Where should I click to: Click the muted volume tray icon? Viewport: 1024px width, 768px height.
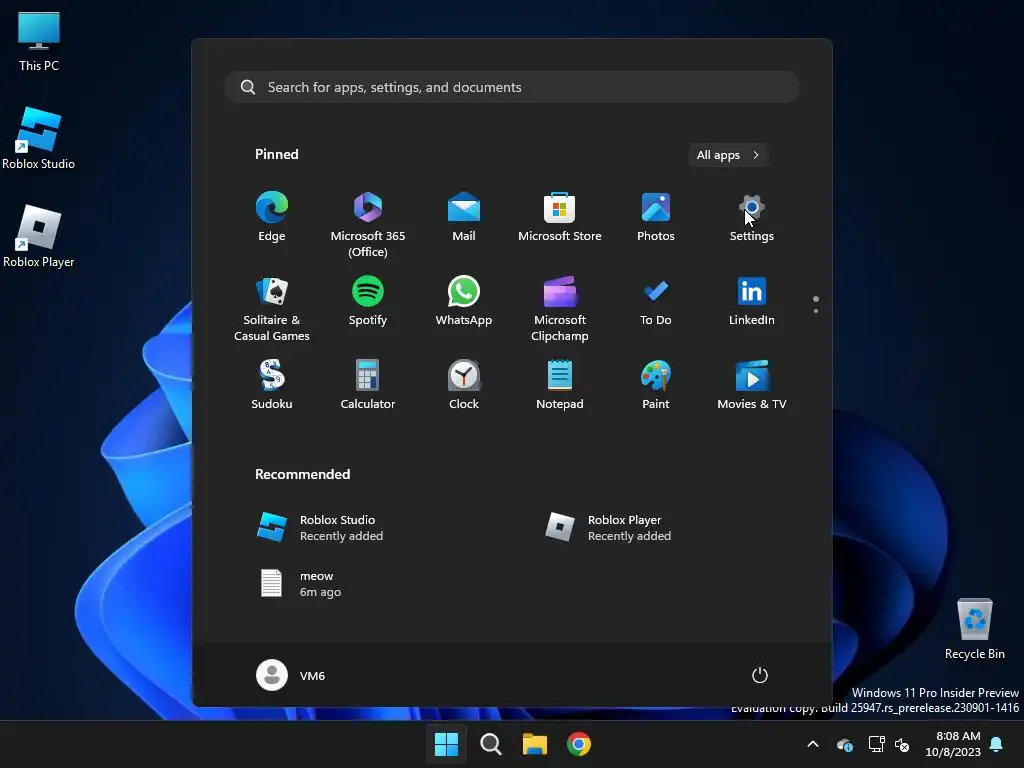click(902, 744)
